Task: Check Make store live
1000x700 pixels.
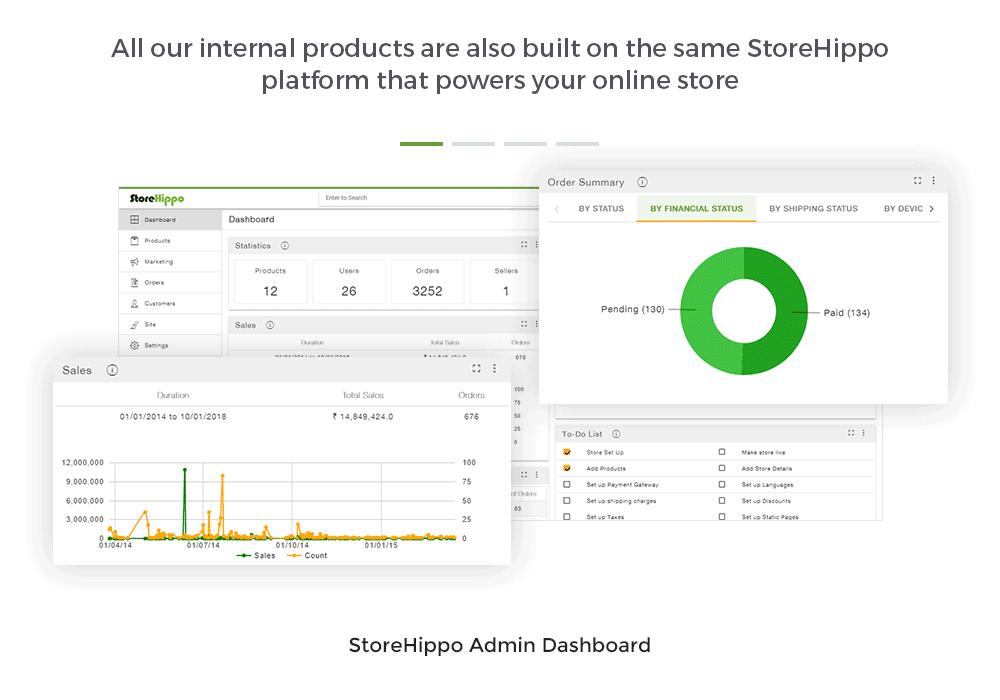Action: (722, 452)
